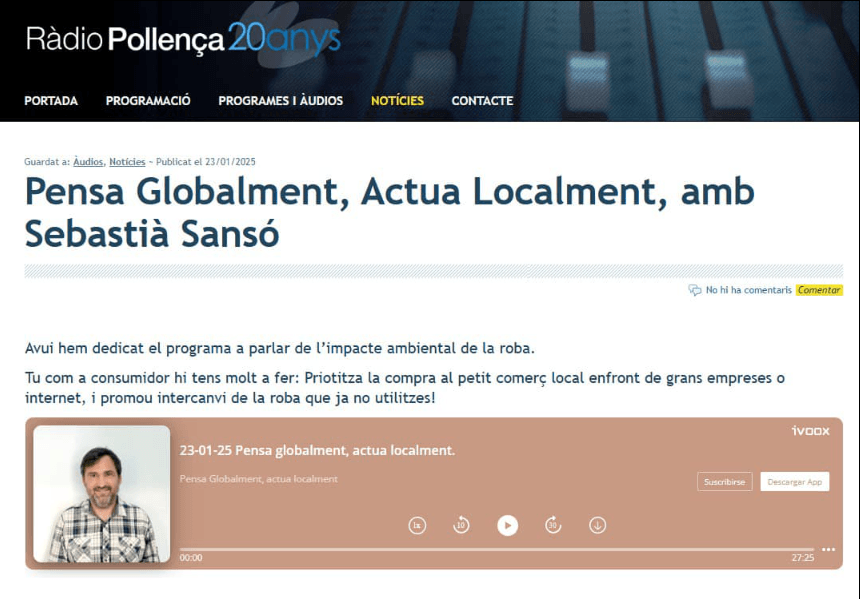Rewind the audio 10 seconds
This screenshot has width=860, height=599.
pos(461,525)
